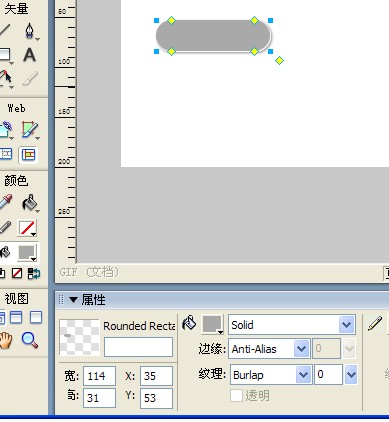Collapse the 属性 properties panel

pos(74,300)
